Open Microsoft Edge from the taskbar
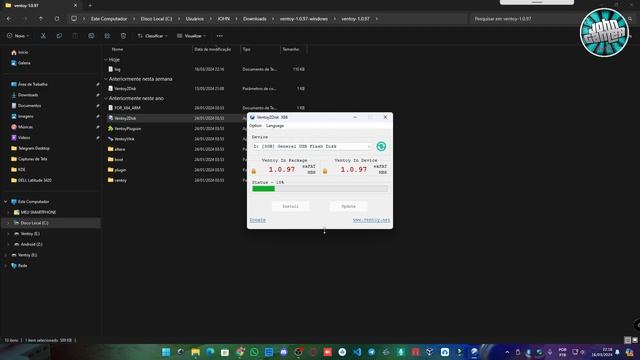 point(210,352)
